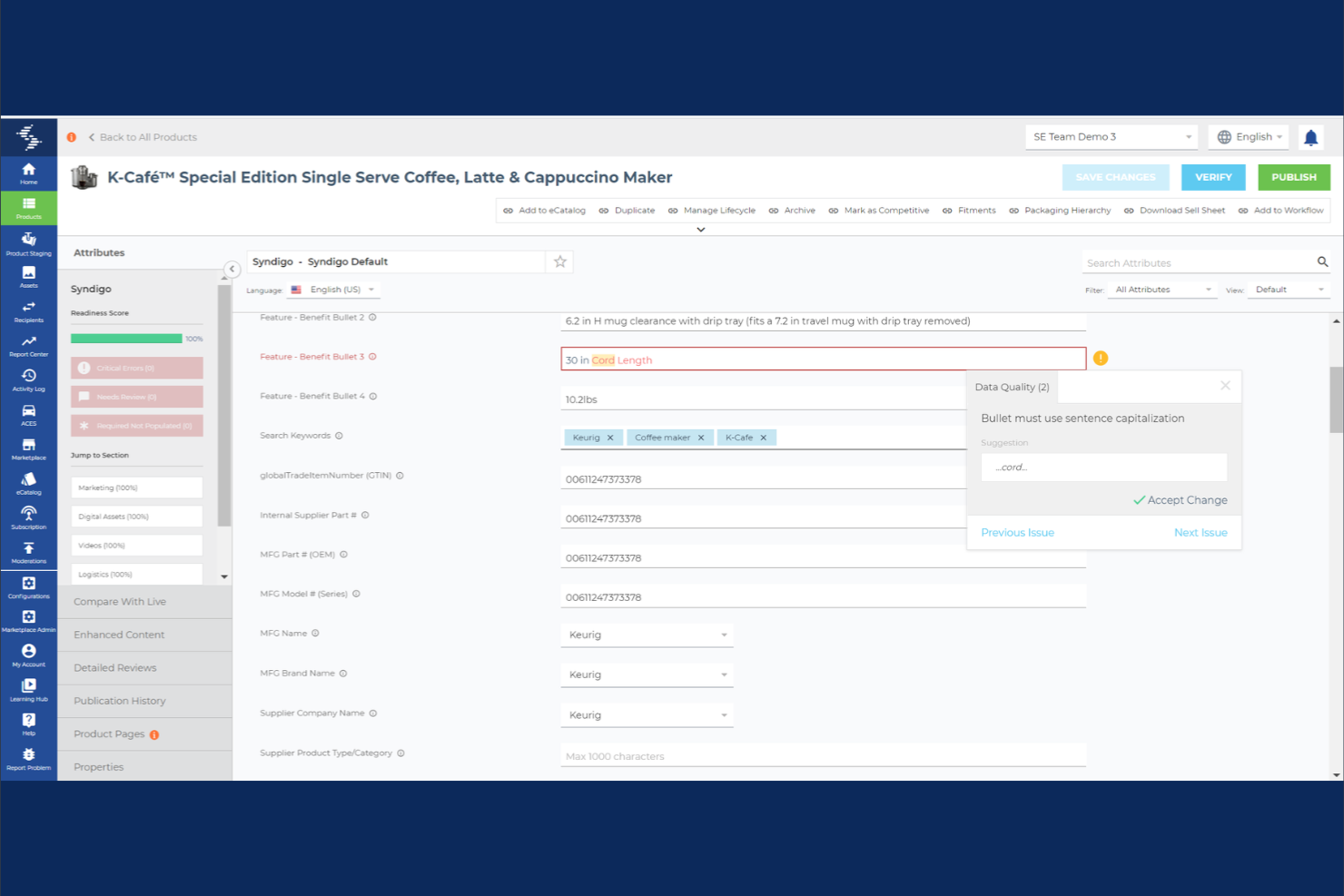The image size is (1344, 896).
Task: Favorite Syndigo Default using the star toggle
Action: [560, 261]
